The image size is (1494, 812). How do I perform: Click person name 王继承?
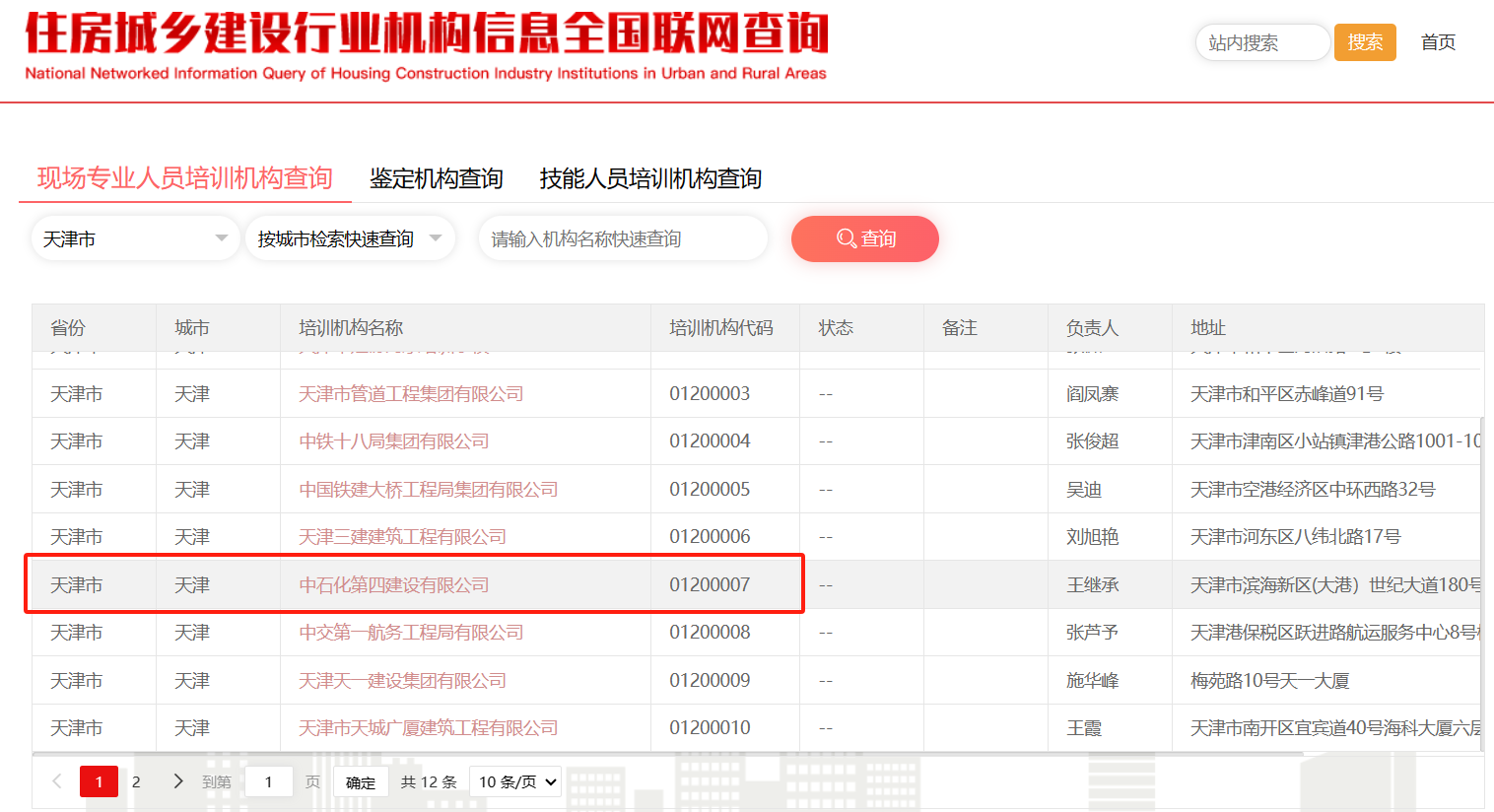tap(1093, 585)
